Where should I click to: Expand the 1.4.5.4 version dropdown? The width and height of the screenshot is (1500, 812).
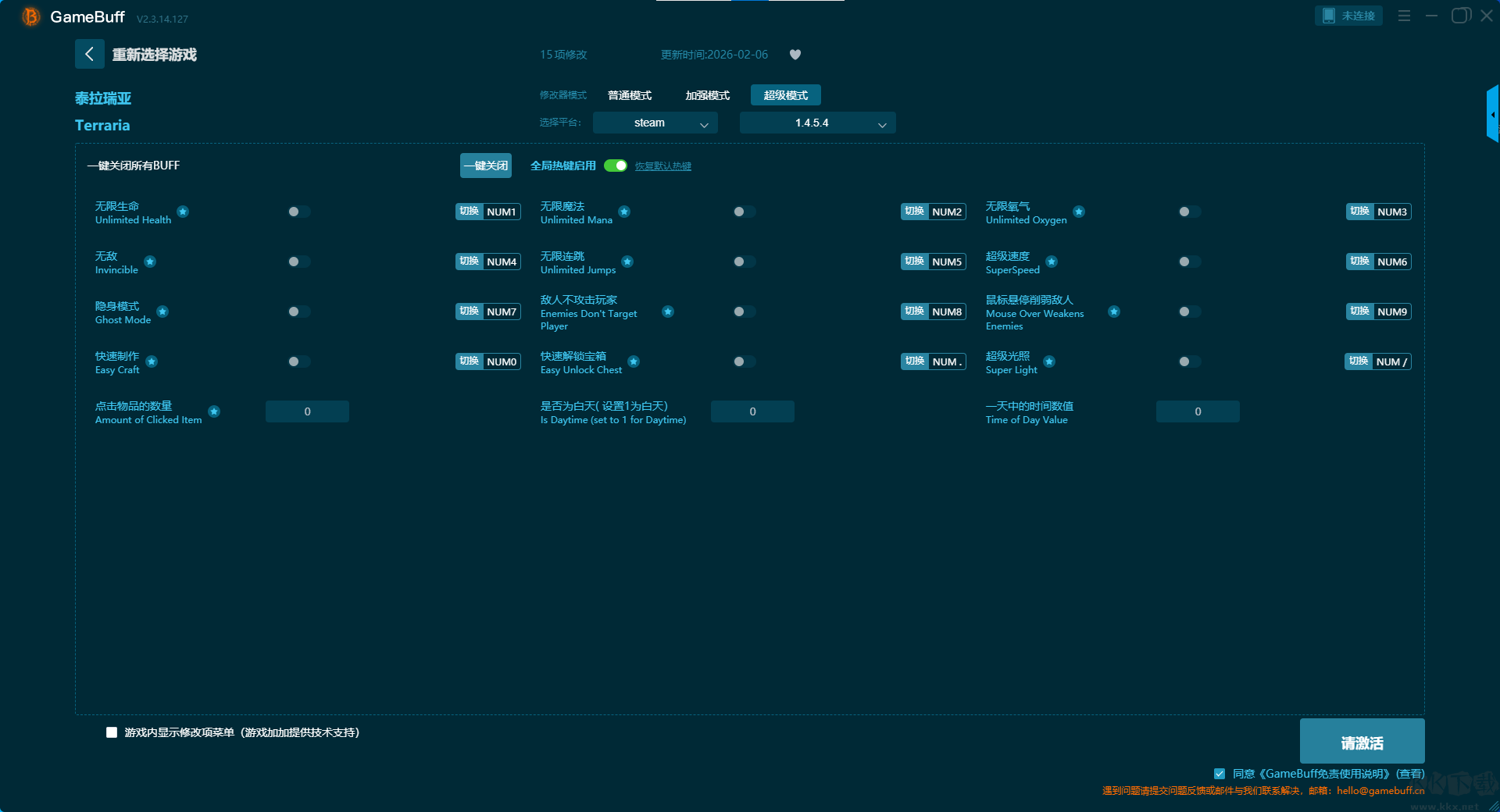coord(817,123)
